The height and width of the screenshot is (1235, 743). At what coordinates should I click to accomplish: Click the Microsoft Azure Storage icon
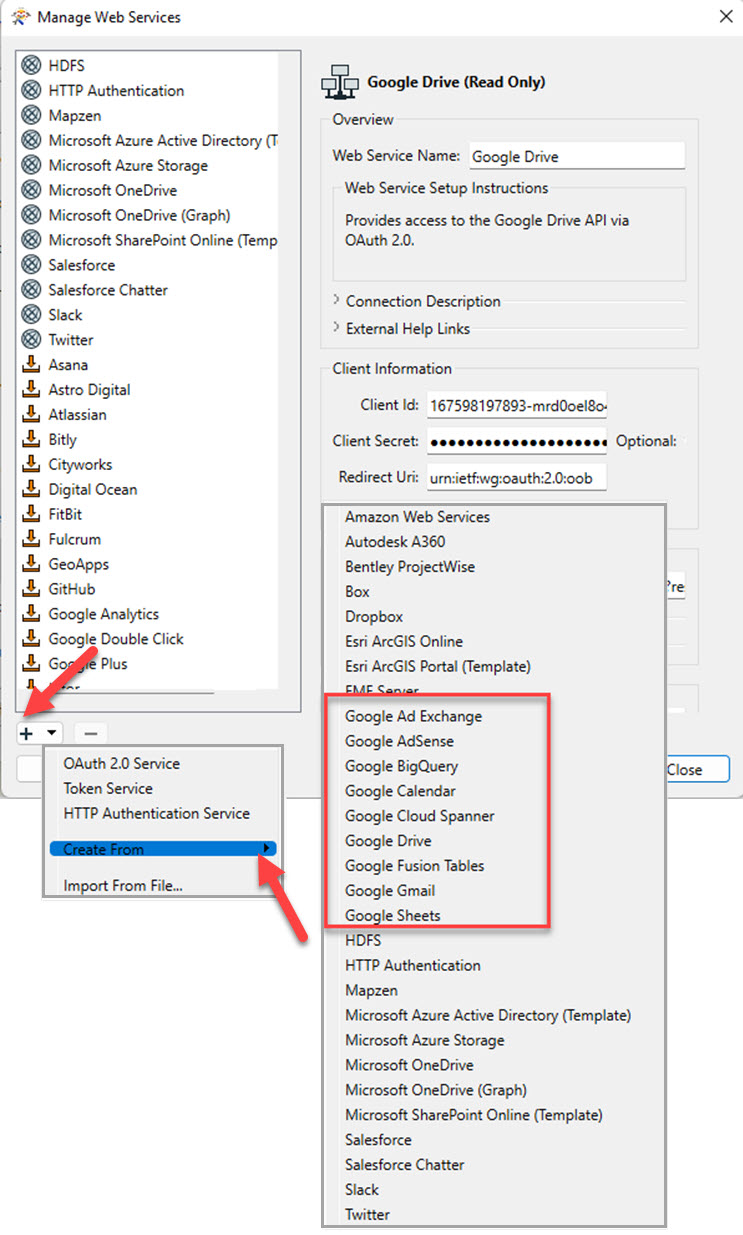pyautogui.click(x=31, y=165)
